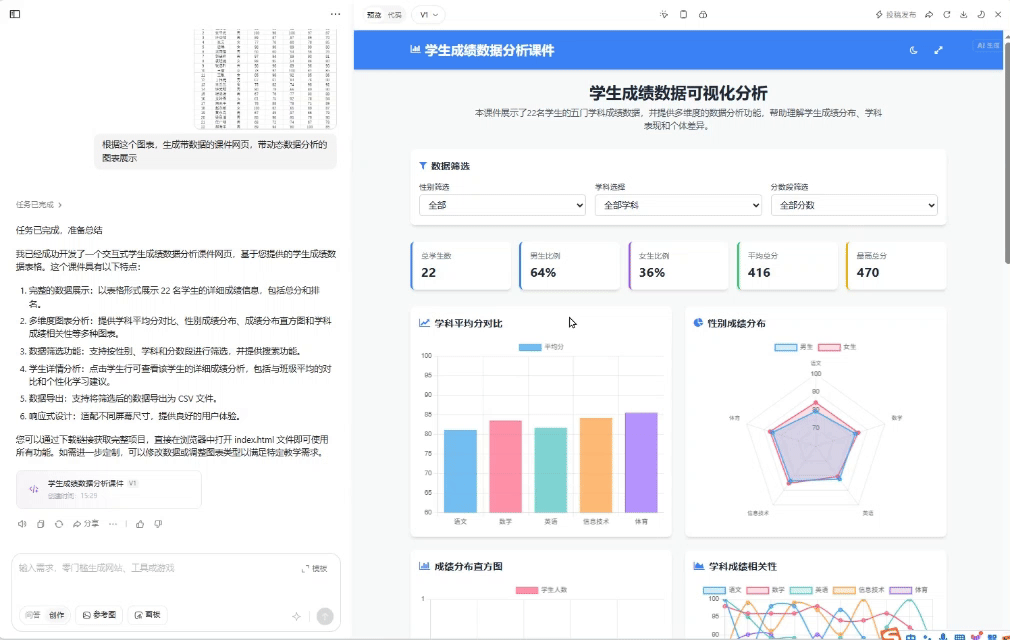
Task: Click the pink 女生 legend color swatch
Action: pyautogui.click(x=829, y=347)
